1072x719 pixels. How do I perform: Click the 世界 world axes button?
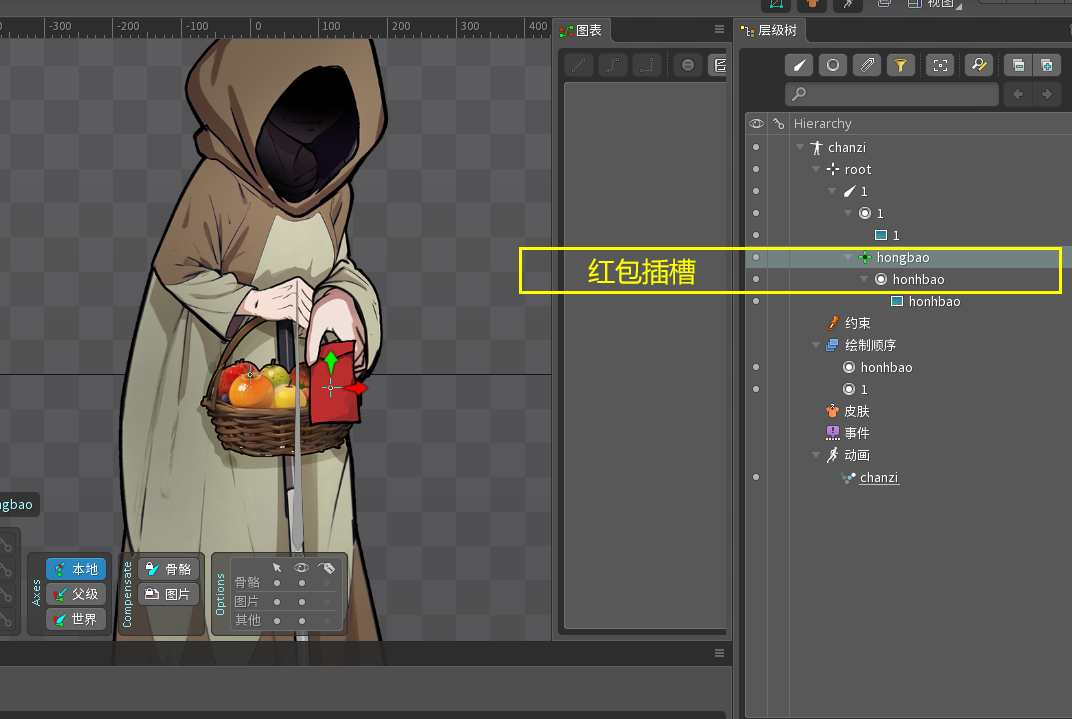click(76, 619)
